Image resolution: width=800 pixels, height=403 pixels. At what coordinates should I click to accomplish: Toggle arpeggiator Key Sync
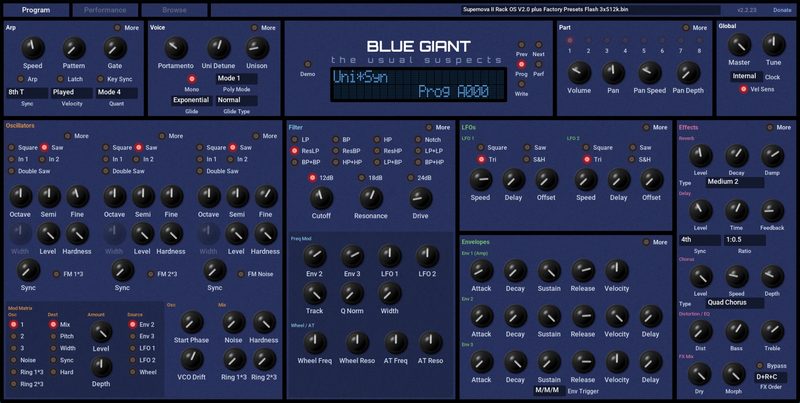(x=100, y=79)
